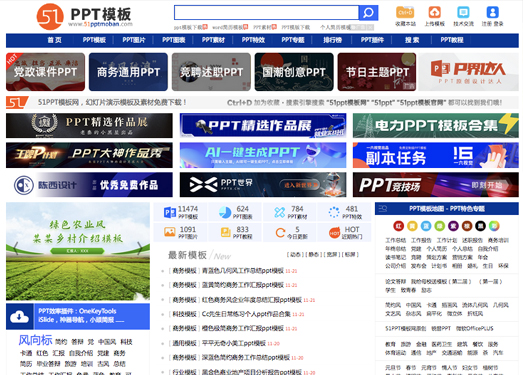Open the technical exchange chat icon

pos(463,12)
